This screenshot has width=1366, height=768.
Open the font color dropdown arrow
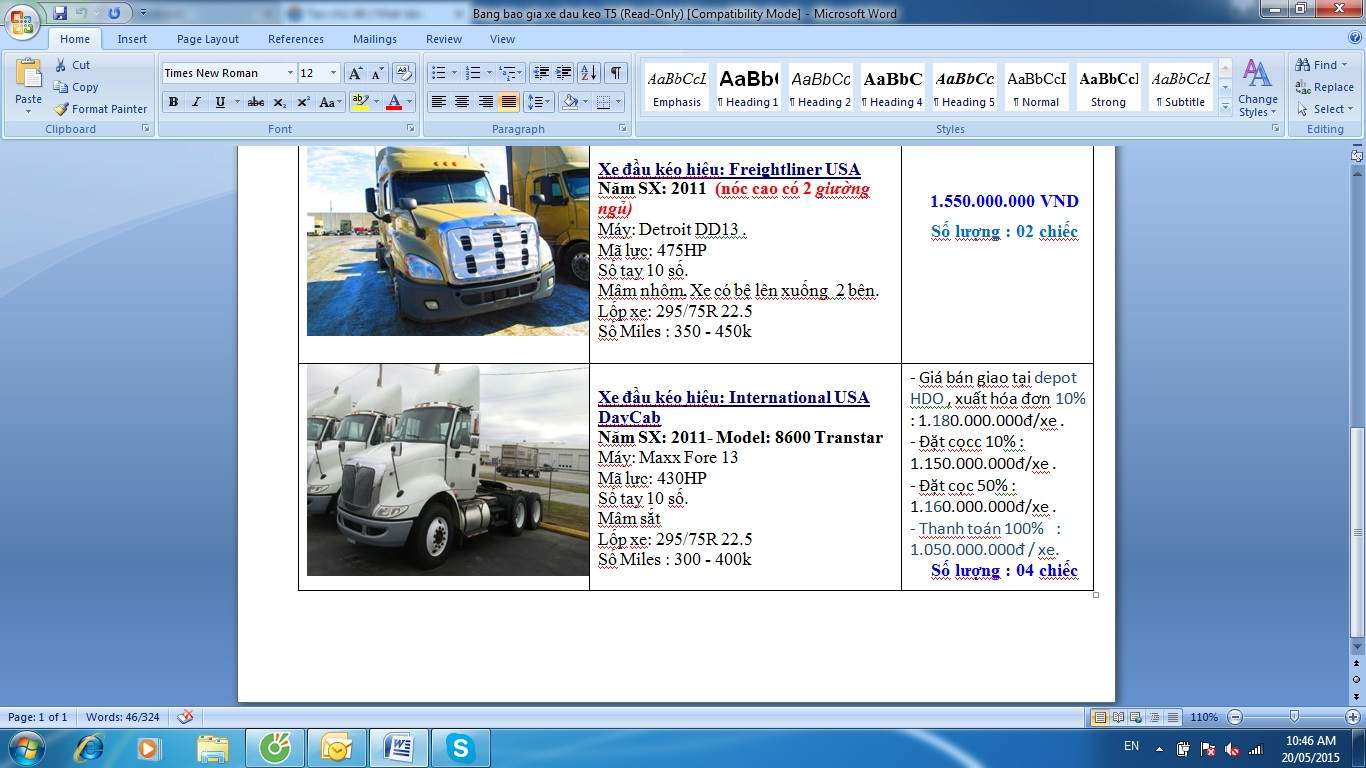410,102
